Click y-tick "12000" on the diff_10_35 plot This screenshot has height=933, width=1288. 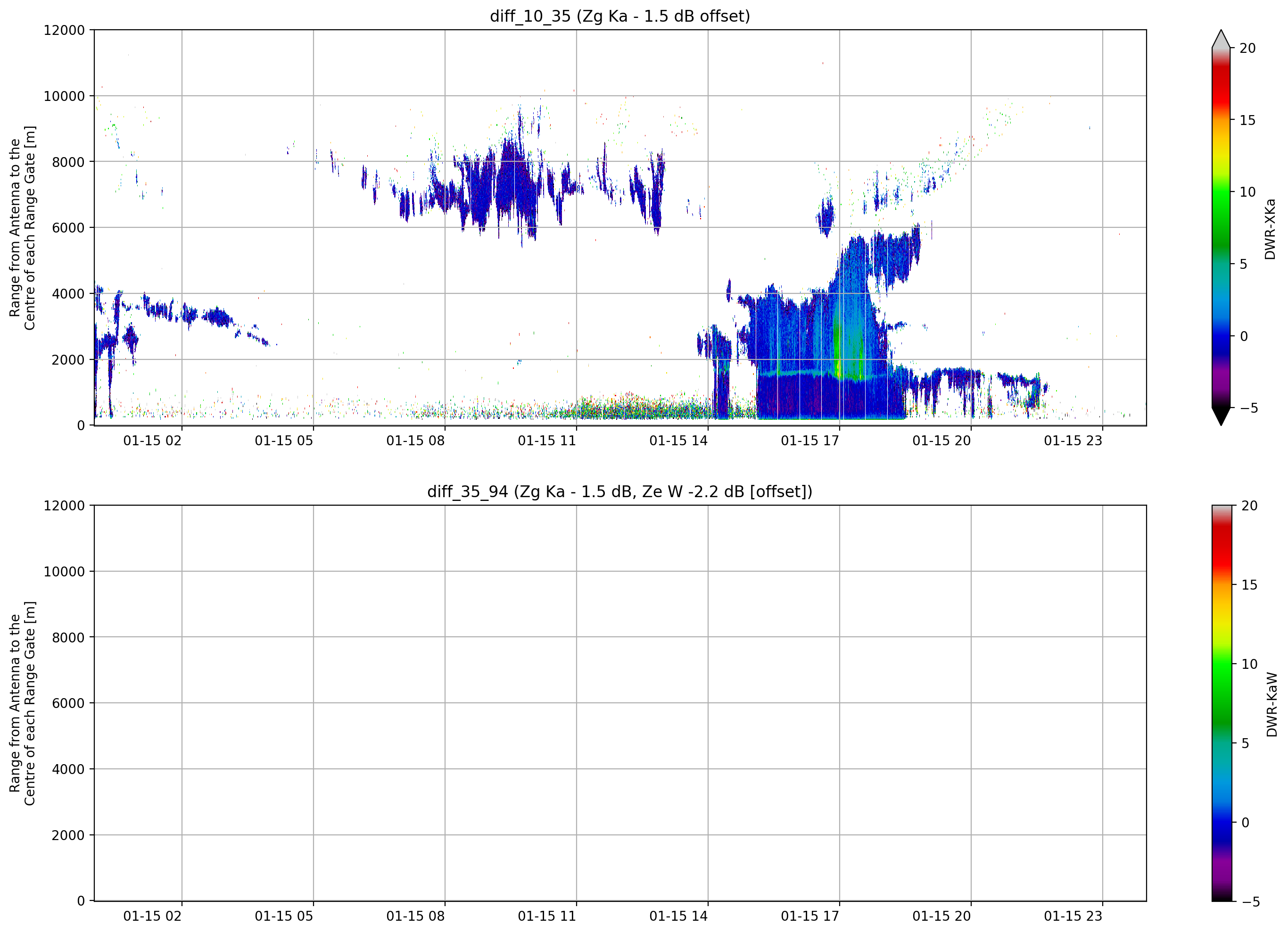click(x=64, y=30)
